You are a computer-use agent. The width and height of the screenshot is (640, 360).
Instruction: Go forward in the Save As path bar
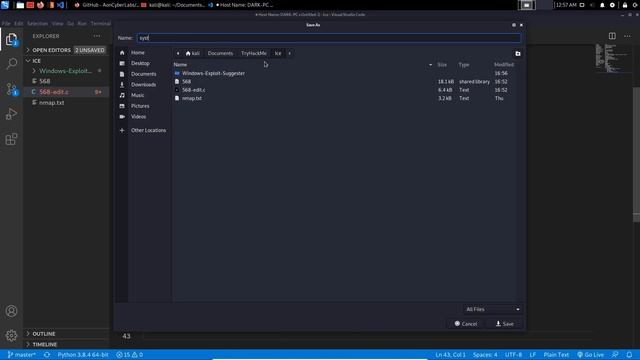coord(289,53)
